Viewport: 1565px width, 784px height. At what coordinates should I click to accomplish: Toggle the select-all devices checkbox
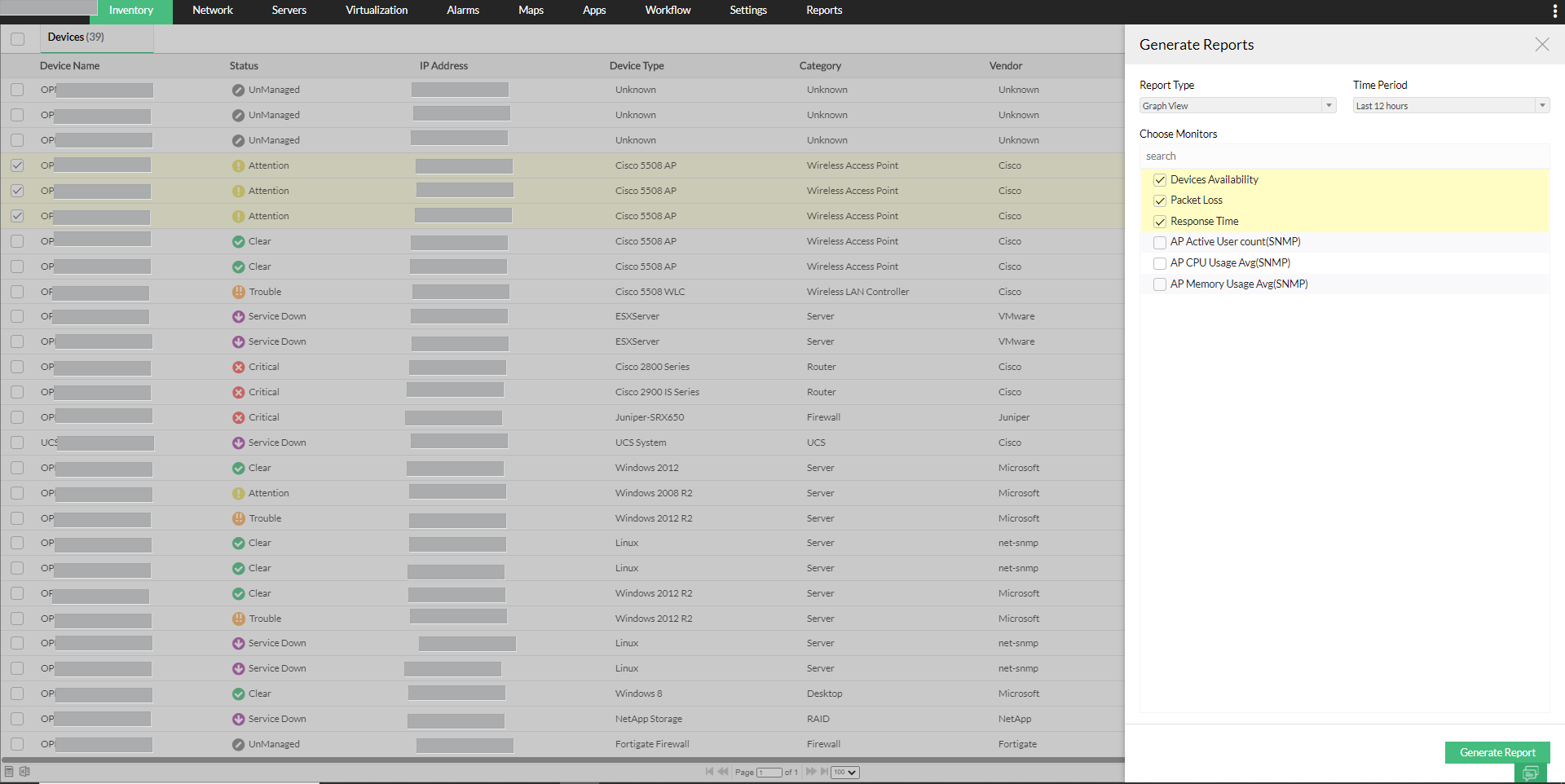(x=17, y=38)
